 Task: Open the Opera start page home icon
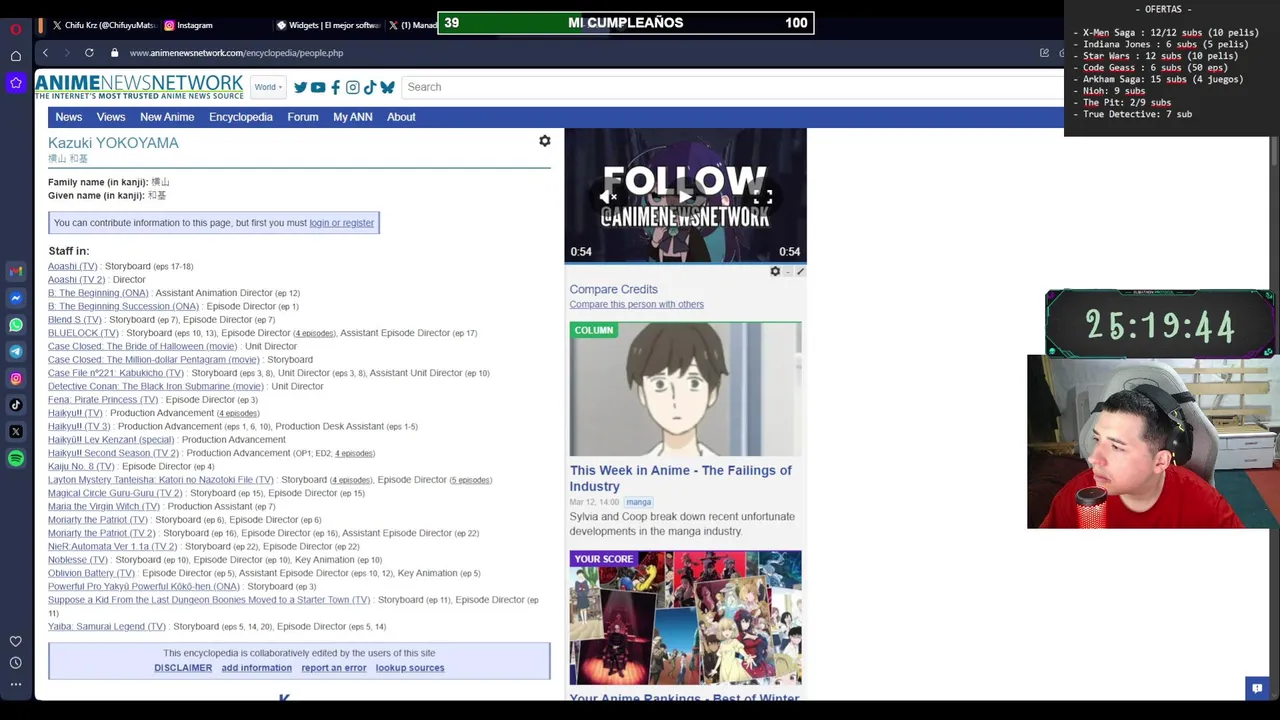click(x=16, y=56)
